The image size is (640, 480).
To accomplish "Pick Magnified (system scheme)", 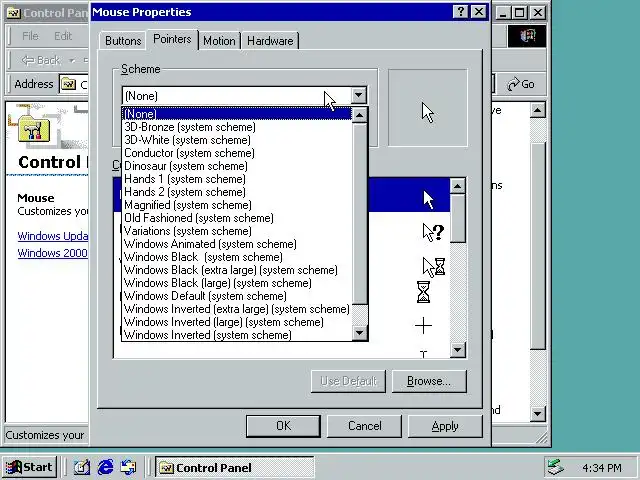I will [x=237, y=205].
